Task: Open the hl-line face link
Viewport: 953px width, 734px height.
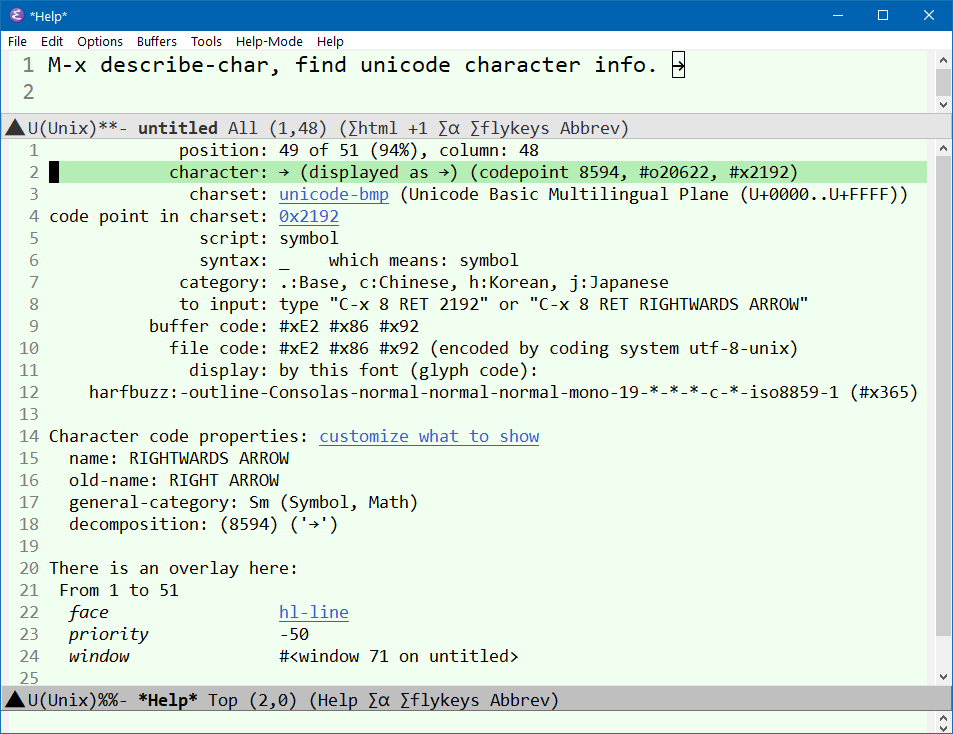Action: click(x=313, y=612)
